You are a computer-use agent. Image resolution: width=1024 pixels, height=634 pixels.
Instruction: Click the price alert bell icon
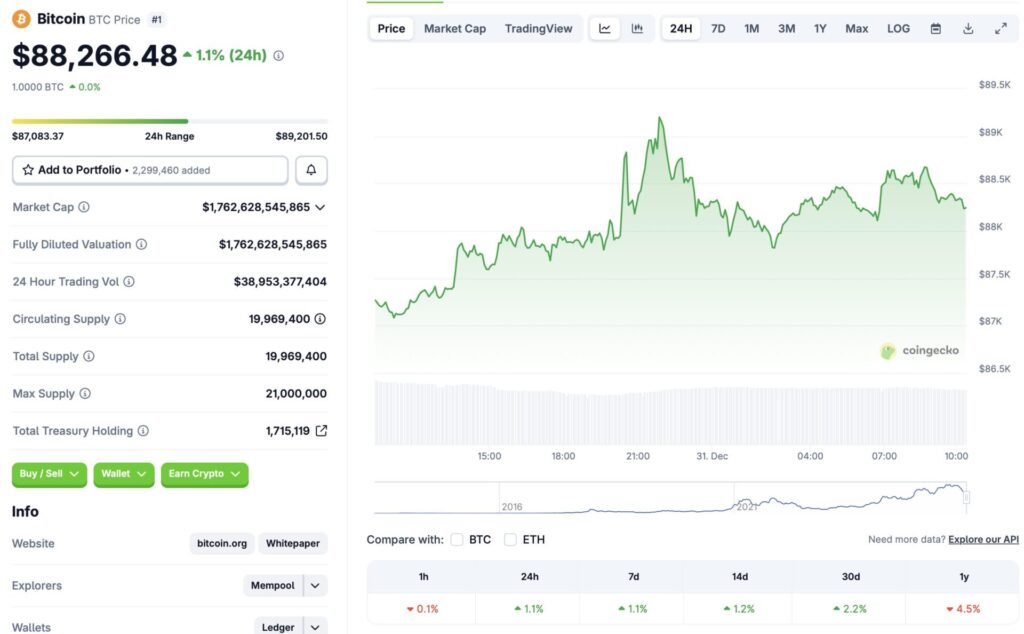tap(311, 169)
